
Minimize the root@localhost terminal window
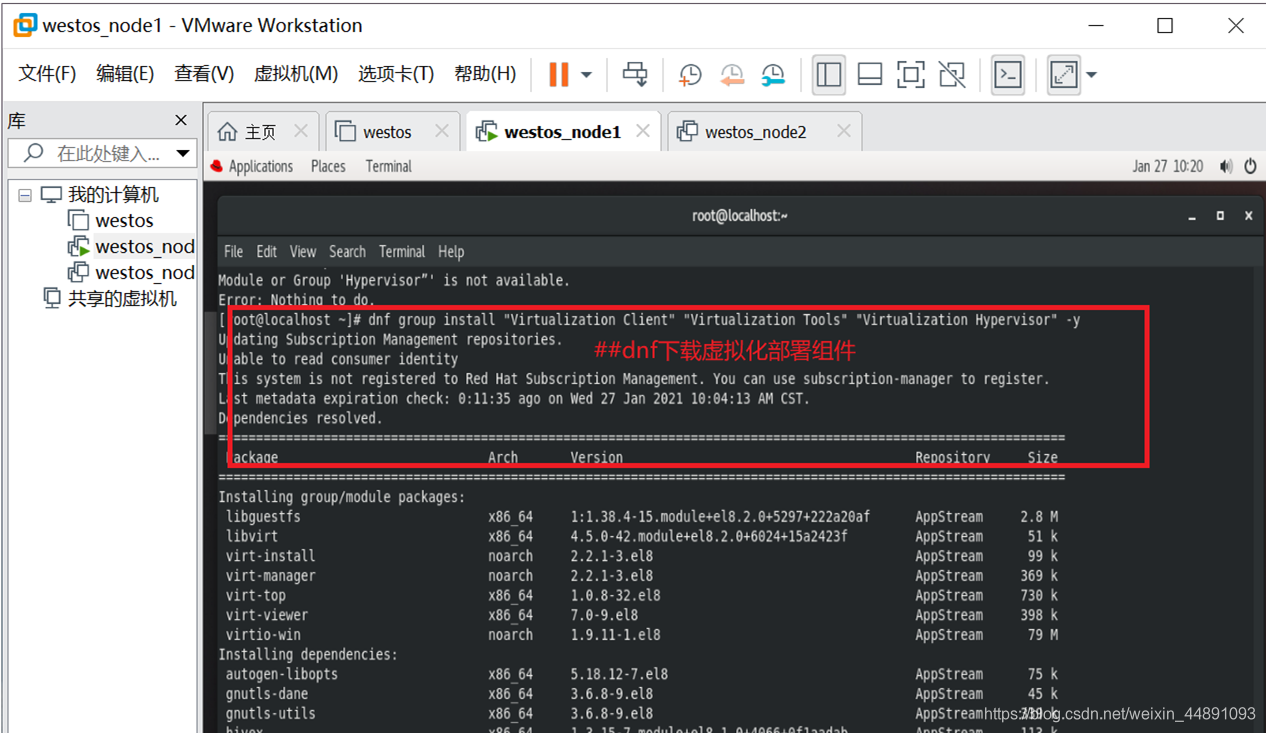[1192, 216]
